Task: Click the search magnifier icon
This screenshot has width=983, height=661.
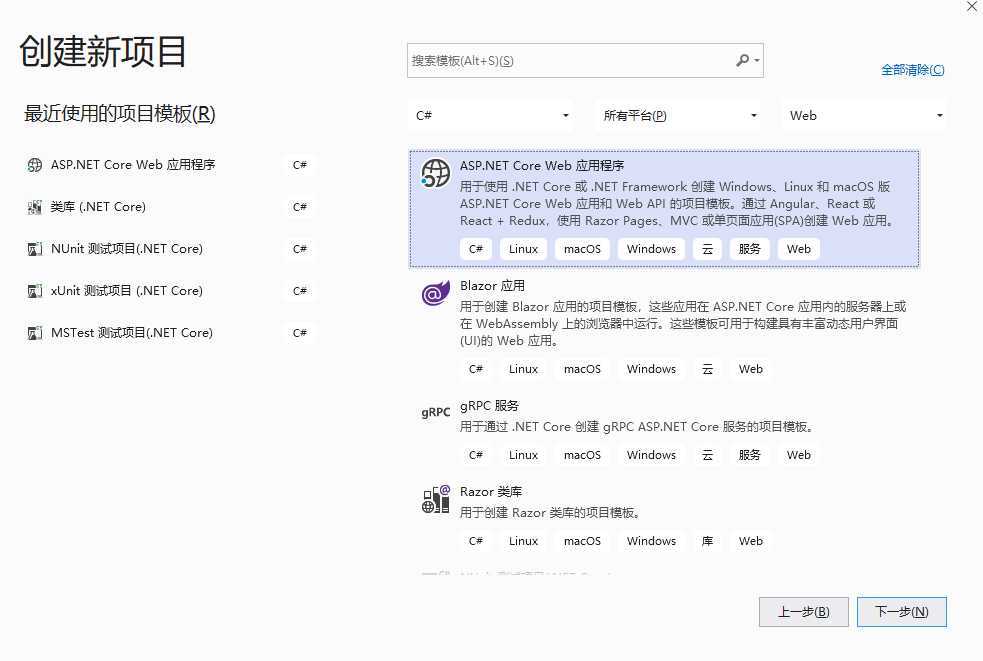Action: pyautogui.click(x=741, y=60)
